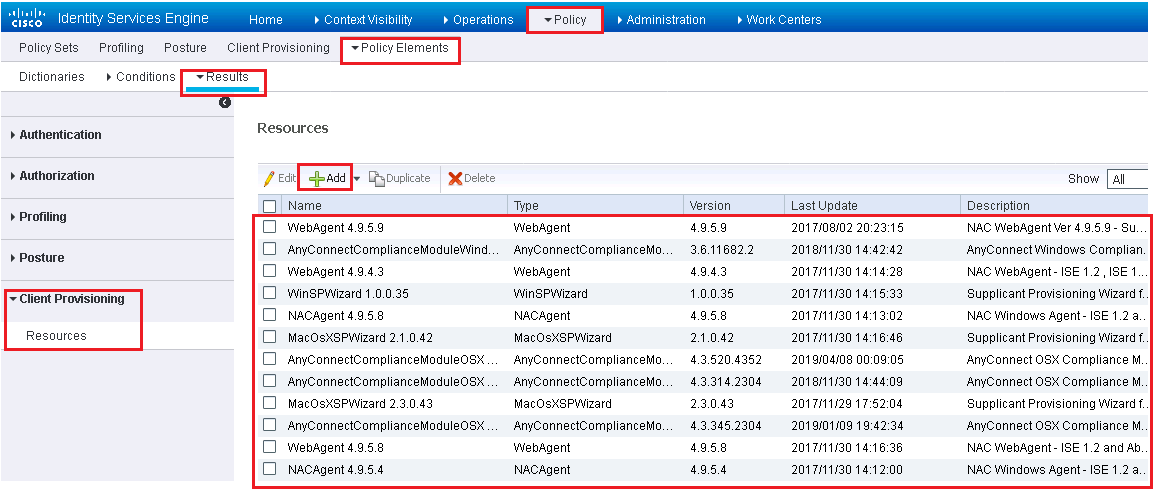Click the red X Delete button
Viewport: 1160px width, 501px height.
[472, 178]
